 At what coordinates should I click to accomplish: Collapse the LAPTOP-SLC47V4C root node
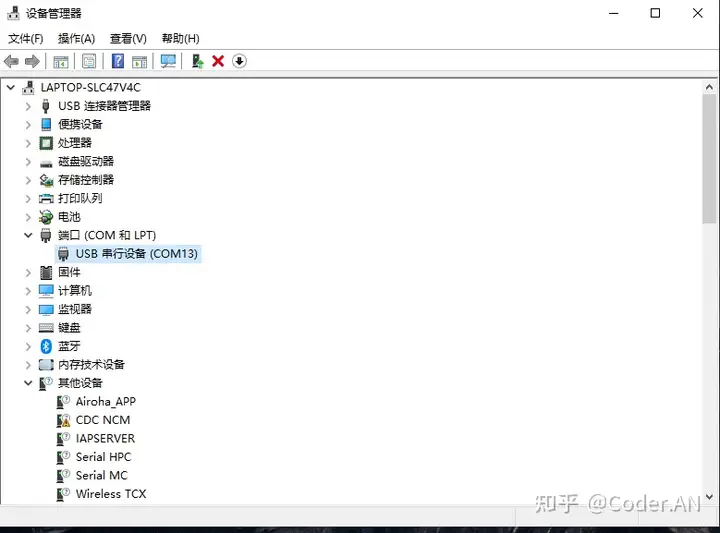11,87
